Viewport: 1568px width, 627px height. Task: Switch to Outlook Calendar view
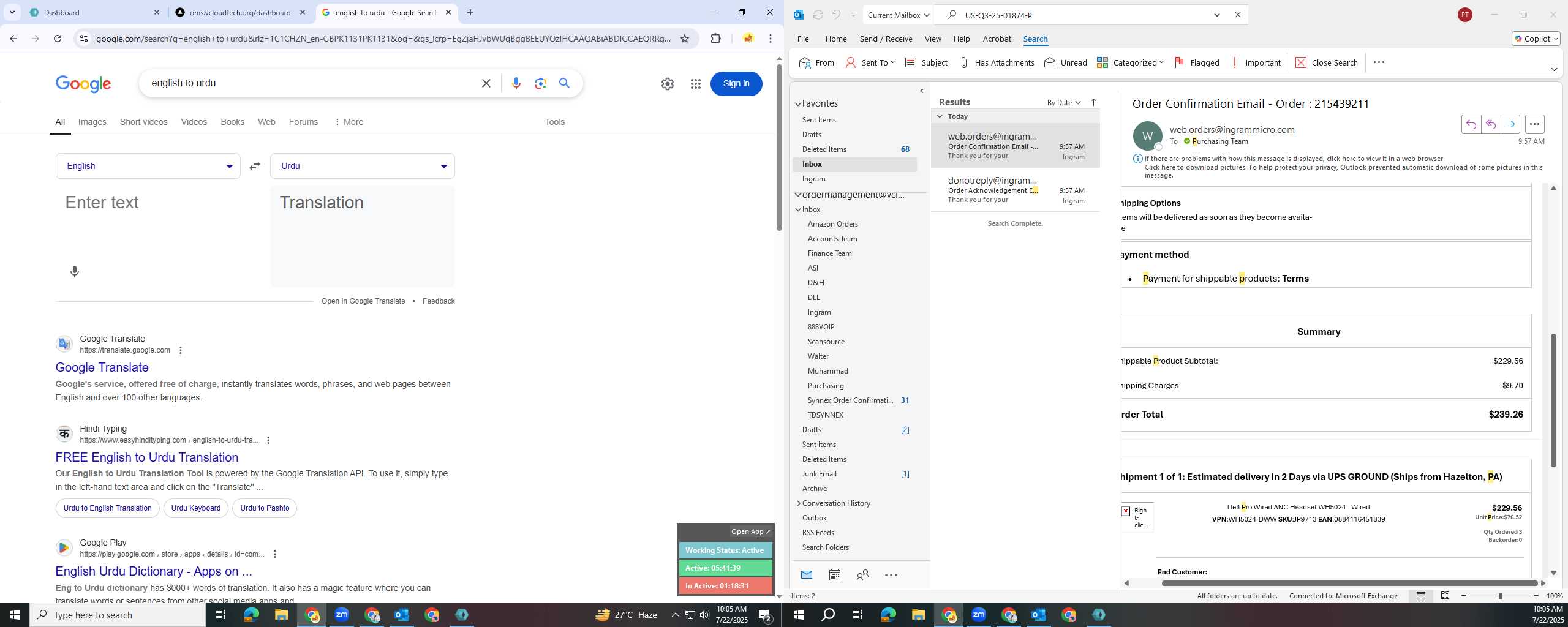click(x=834, y=575)
